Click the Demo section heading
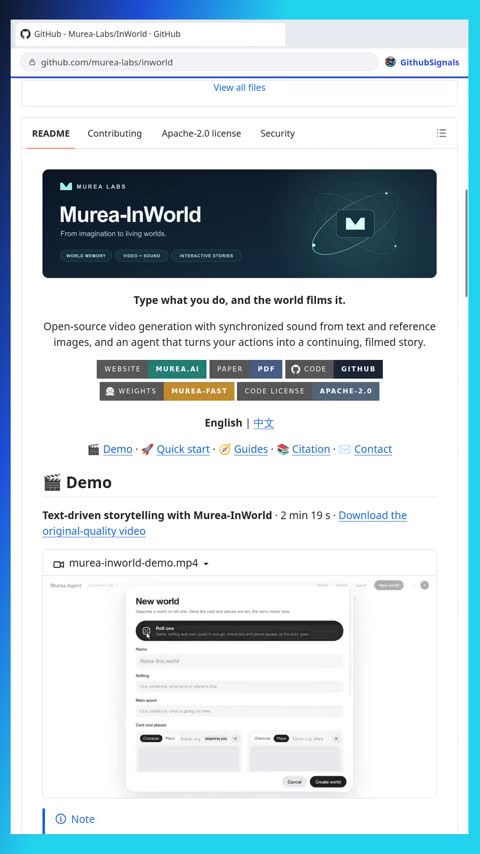Viewport: 480px width, 854px height. pyautogui.click(x=77, y=483)
